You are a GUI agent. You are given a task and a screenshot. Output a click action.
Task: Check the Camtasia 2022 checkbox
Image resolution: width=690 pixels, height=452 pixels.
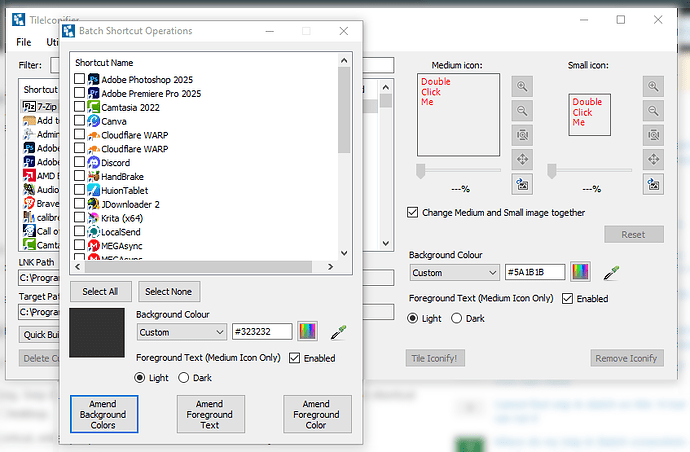coord(79,107)
